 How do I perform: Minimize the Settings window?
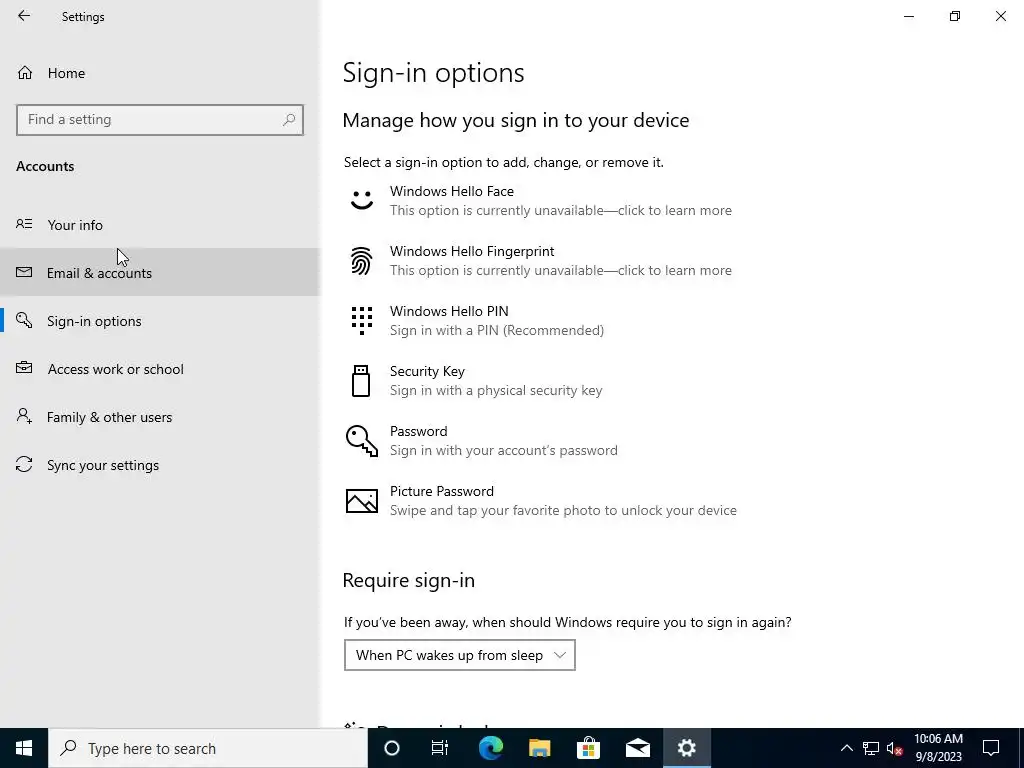pos(909,16)
